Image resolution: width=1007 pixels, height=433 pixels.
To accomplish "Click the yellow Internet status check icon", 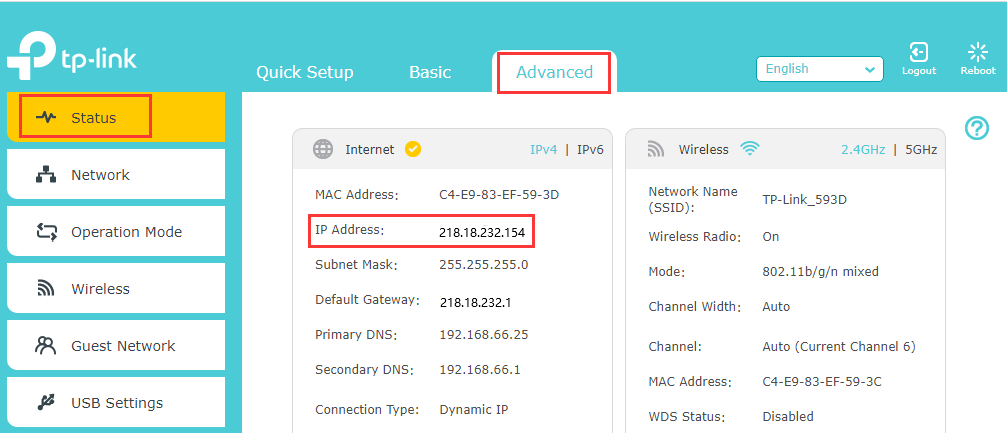I will point(413,149).
